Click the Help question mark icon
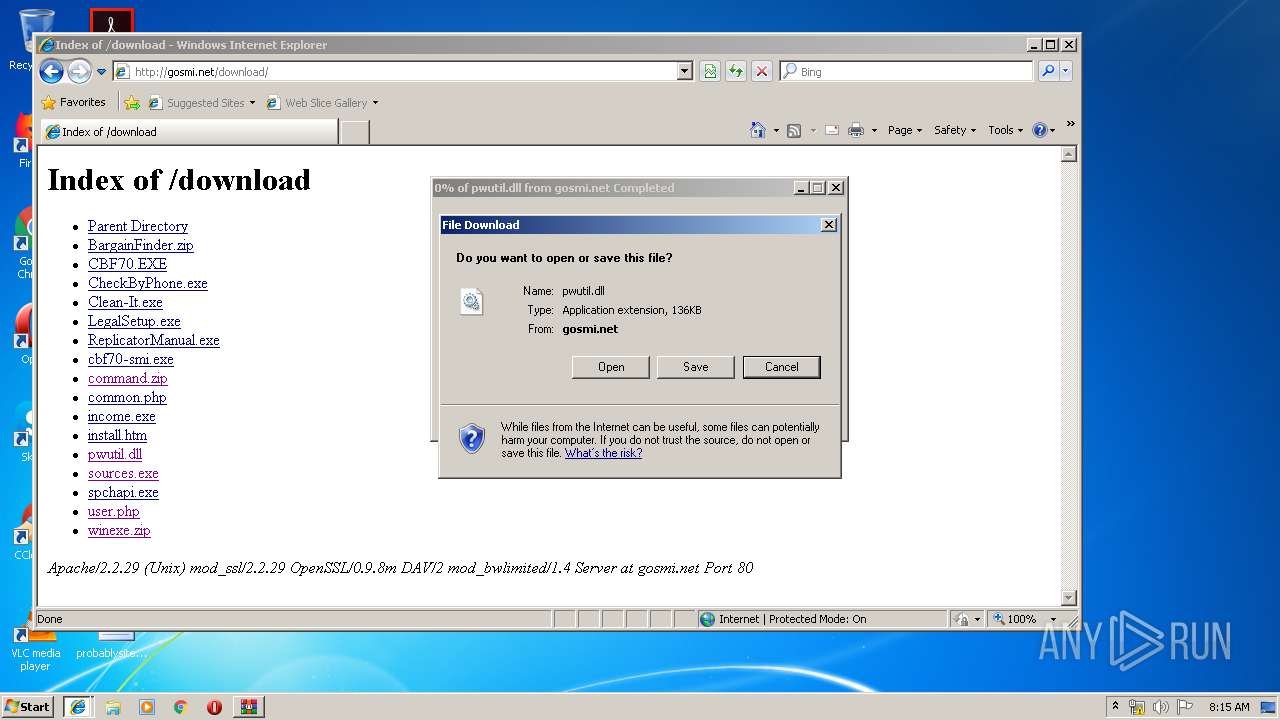Viewport: 1280px width, 720px height. coord(1040,130)
